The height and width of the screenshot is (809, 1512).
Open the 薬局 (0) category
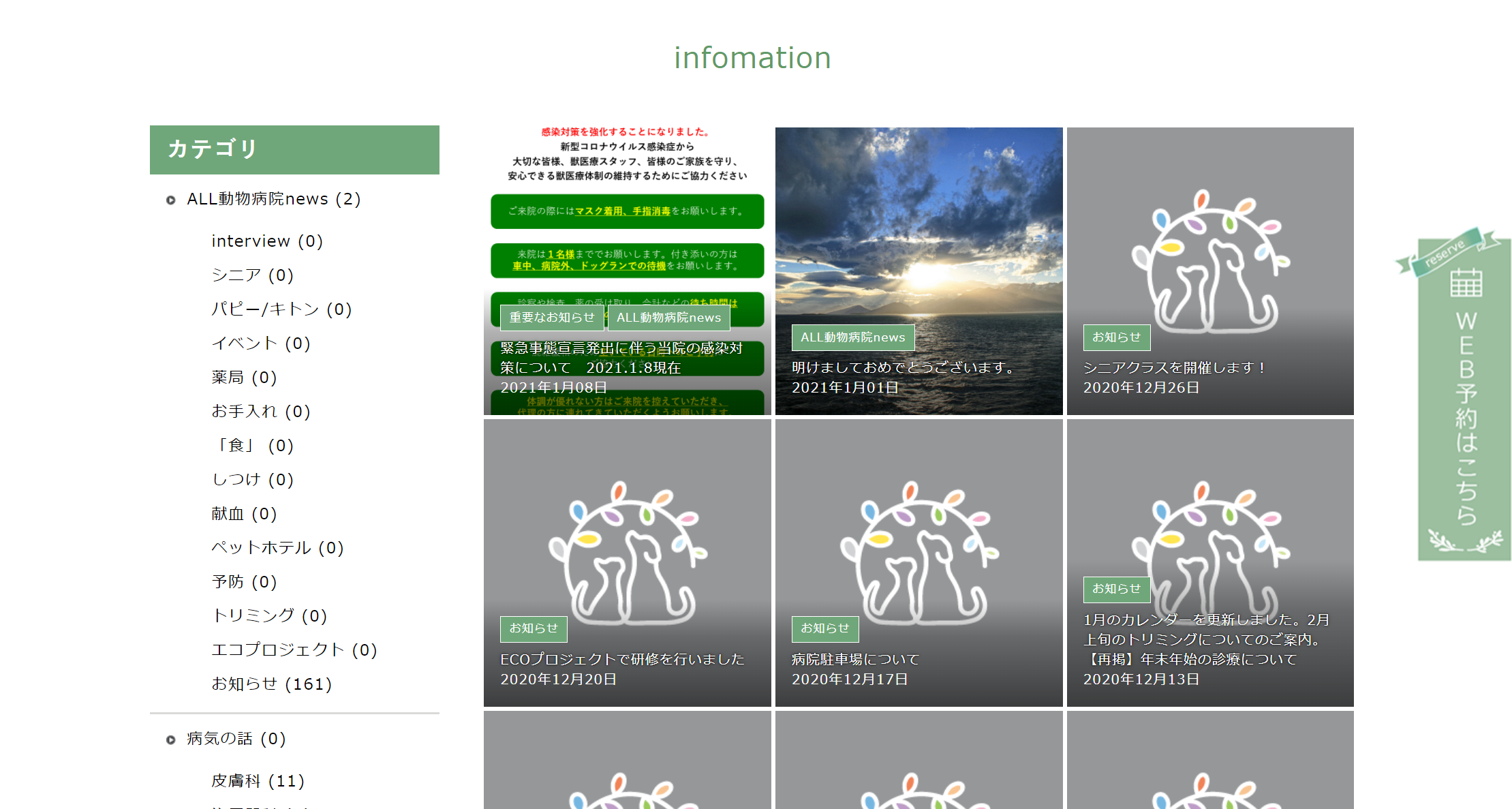pos(244,378)
